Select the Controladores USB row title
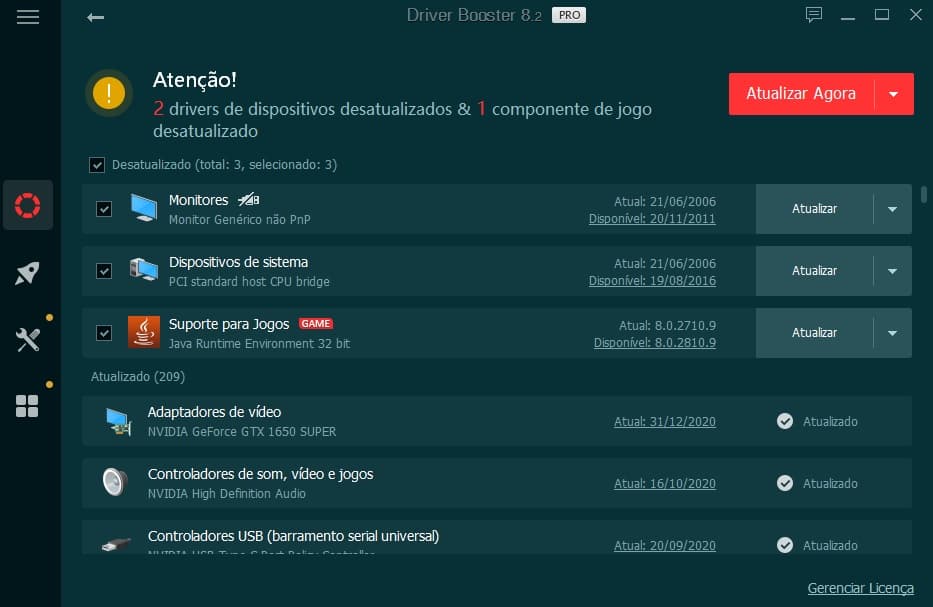This screenshot has width=933, height=607. tap(293, 536)
